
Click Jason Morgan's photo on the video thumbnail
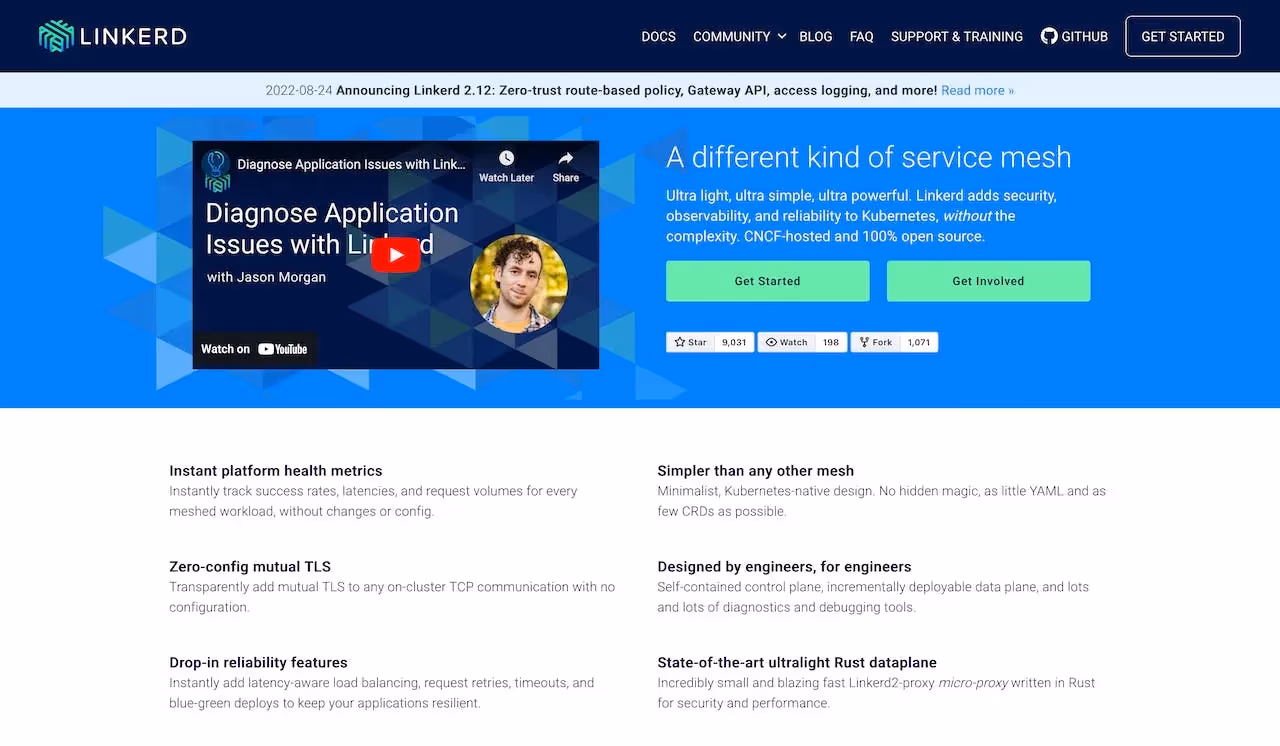519,283
